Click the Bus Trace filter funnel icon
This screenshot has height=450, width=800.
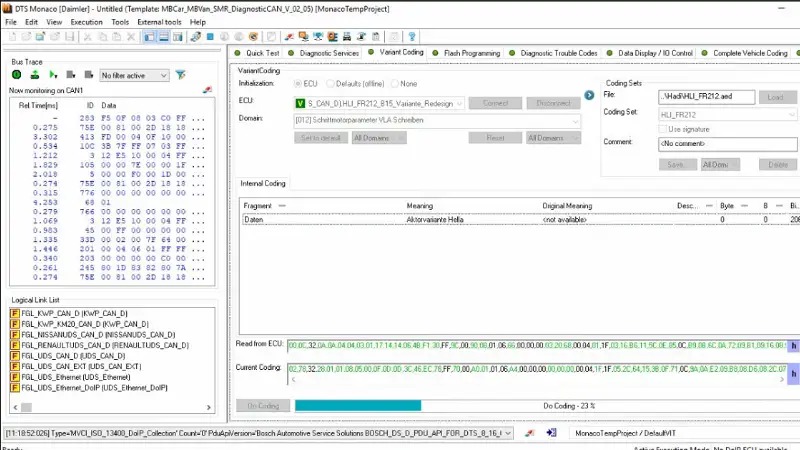[x=181, y=75]
